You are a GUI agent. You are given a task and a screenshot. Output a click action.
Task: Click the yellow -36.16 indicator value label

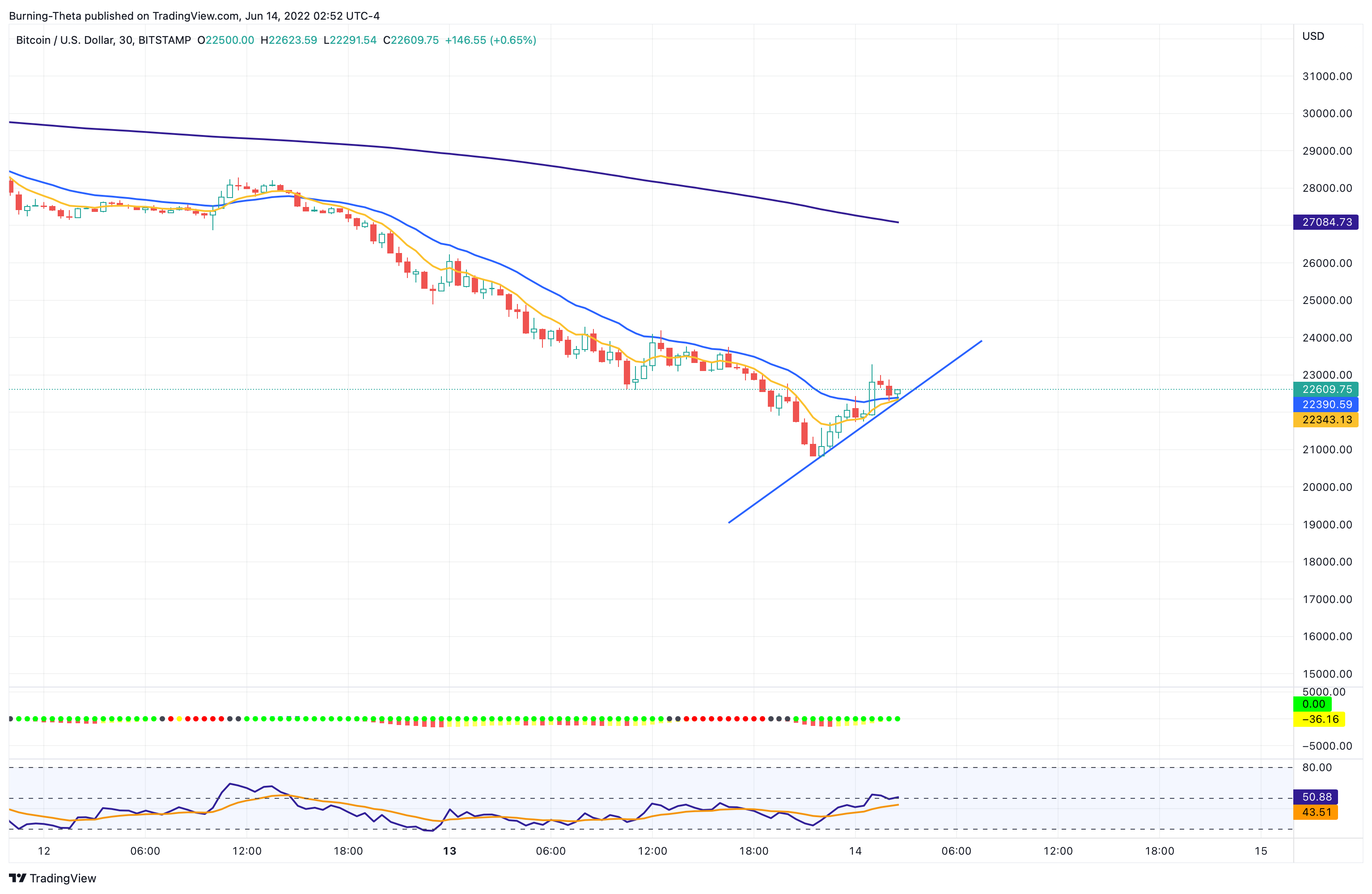(x=1319, y=719)
